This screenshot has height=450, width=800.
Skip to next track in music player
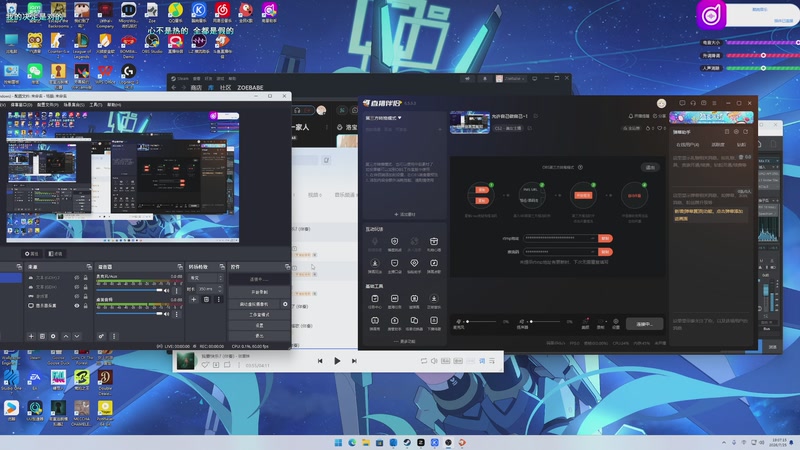point(354,361)
